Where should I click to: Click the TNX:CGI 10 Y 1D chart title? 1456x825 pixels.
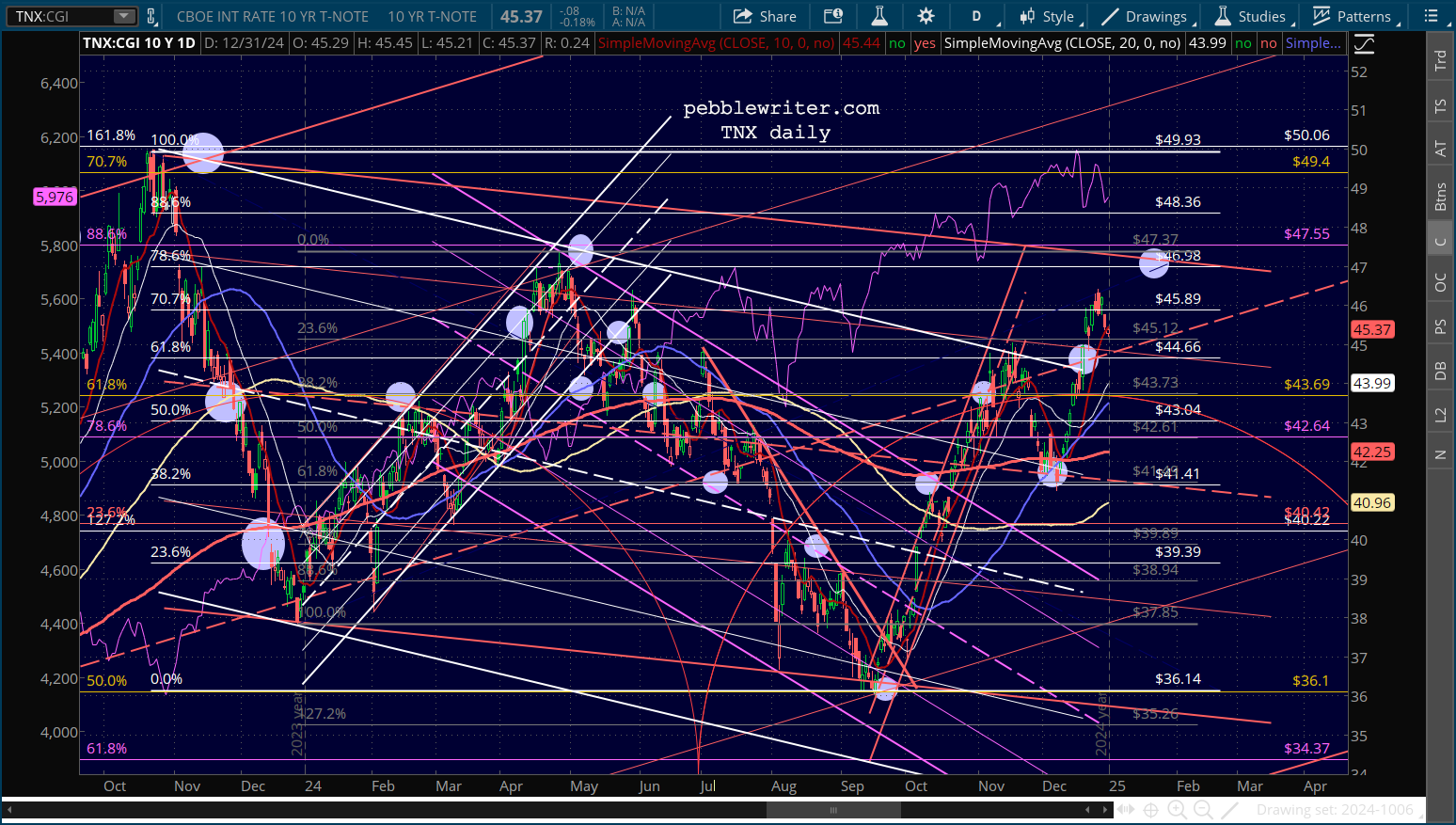pyautogui.click(x=139, y=43)
